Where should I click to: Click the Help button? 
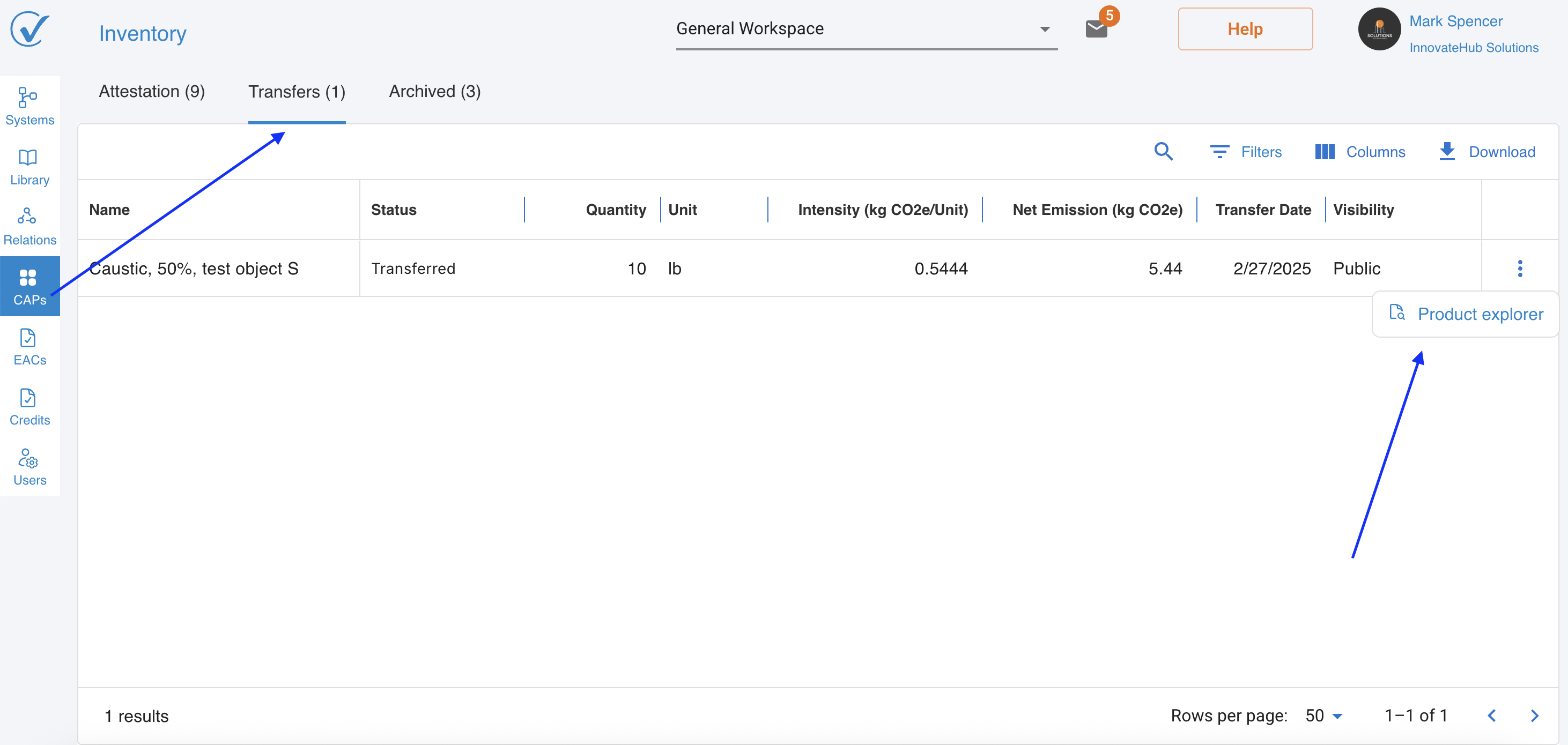click(1244, 28)
